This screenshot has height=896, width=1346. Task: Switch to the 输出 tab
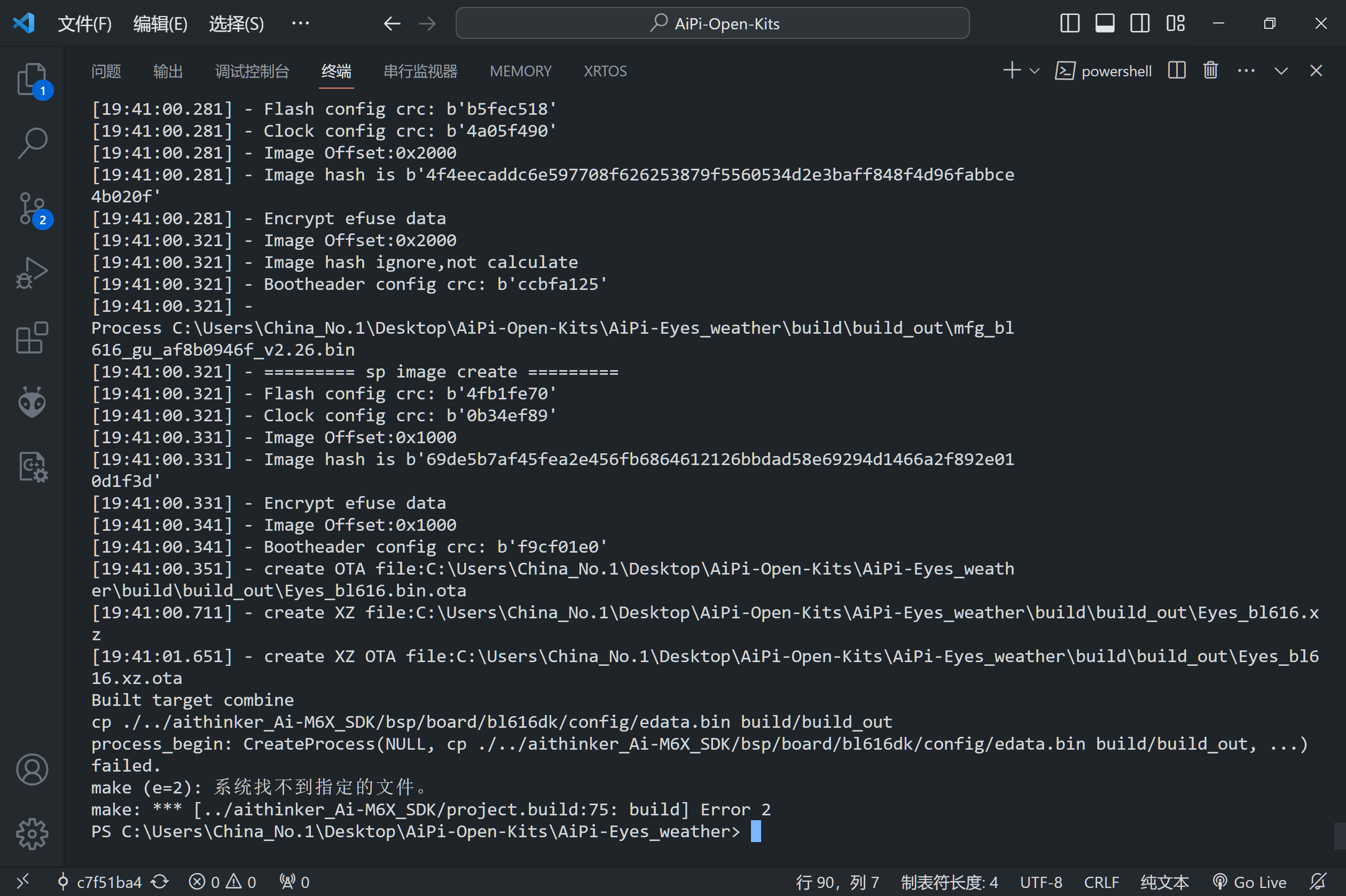click(x=168, y=71)
